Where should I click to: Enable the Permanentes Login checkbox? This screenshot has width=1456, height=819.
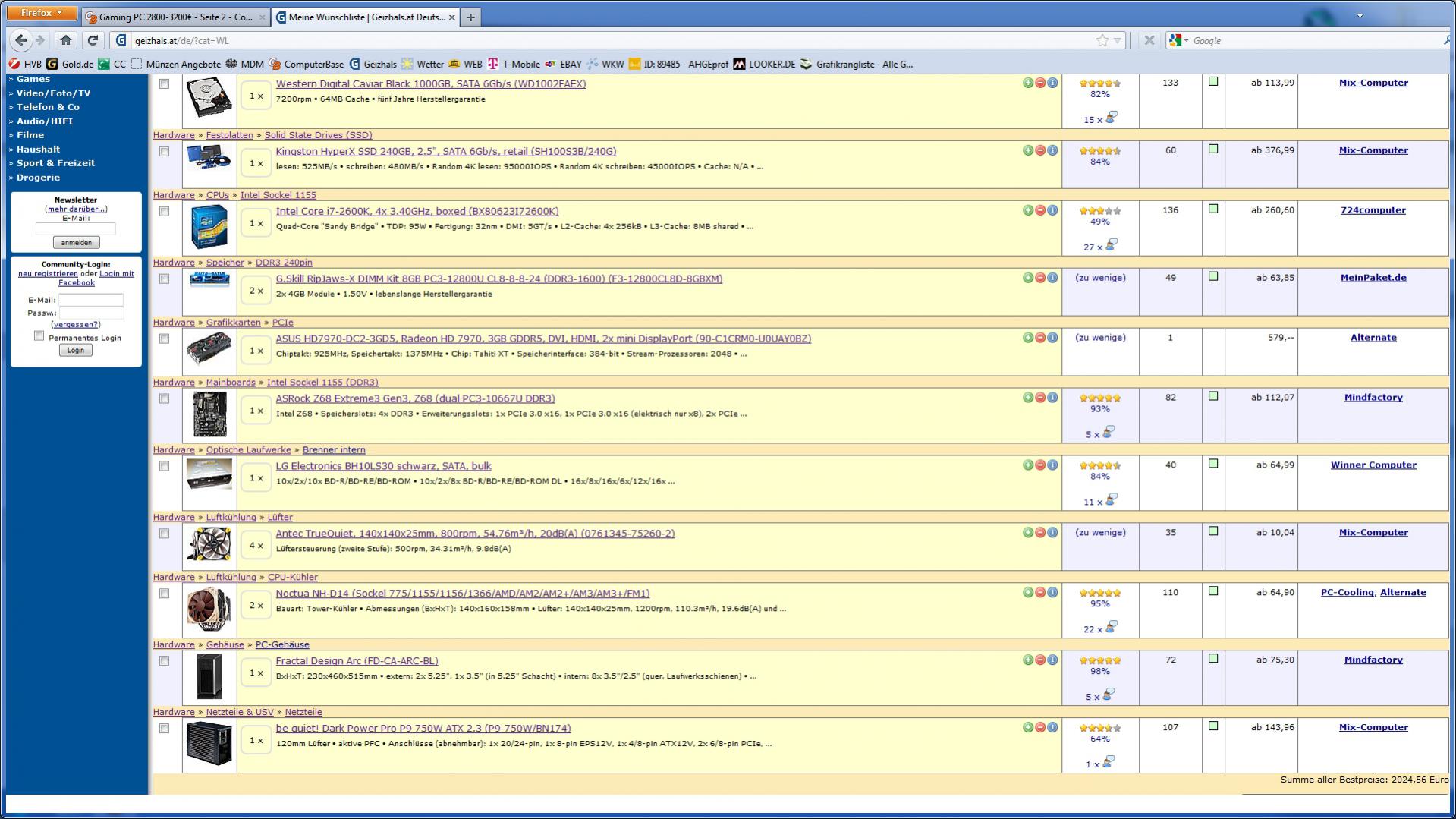[x=39, y=336]
